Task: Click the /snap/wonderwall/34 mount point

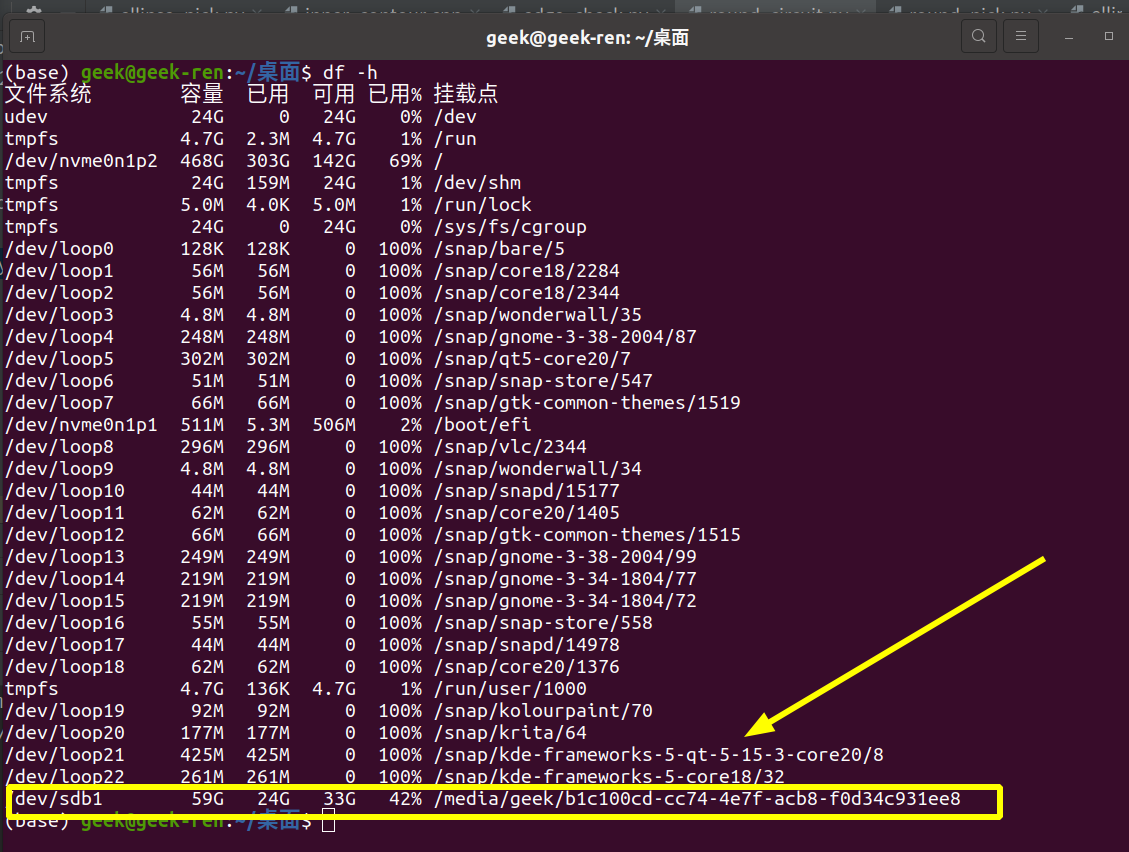Action: pos(538,469)
